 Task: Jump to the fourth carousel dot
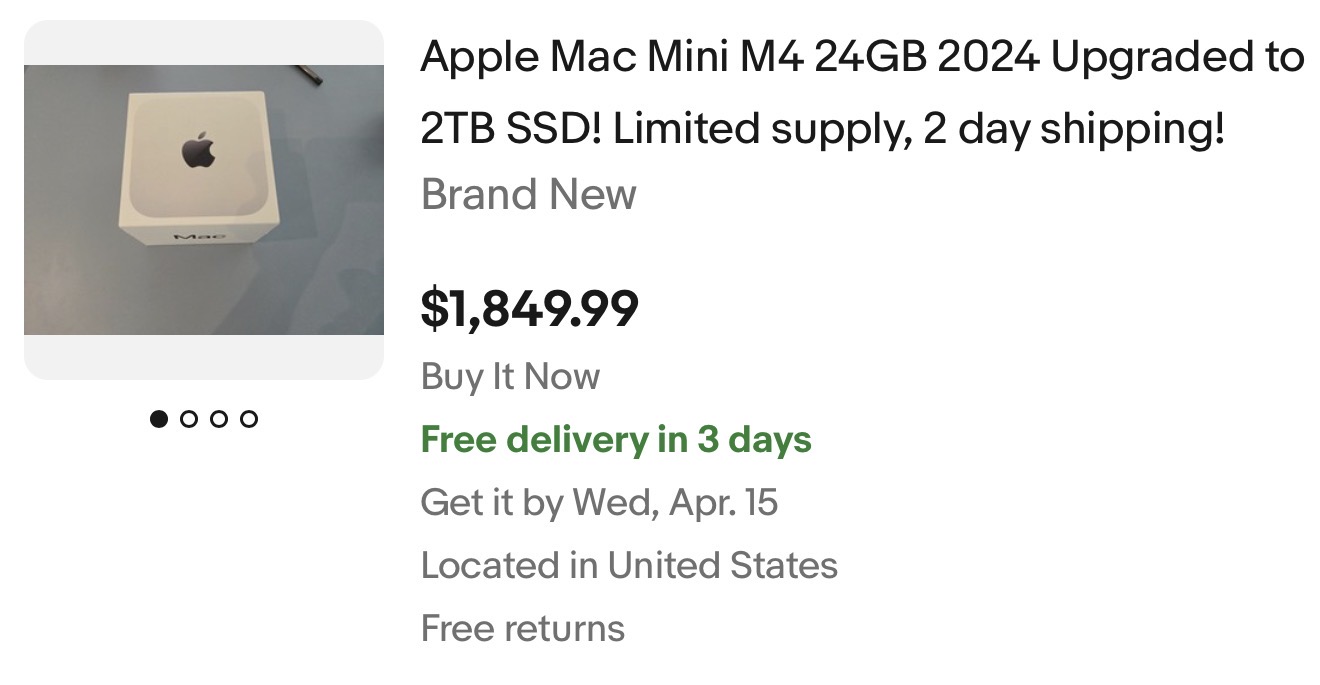[x=249, y=419]
